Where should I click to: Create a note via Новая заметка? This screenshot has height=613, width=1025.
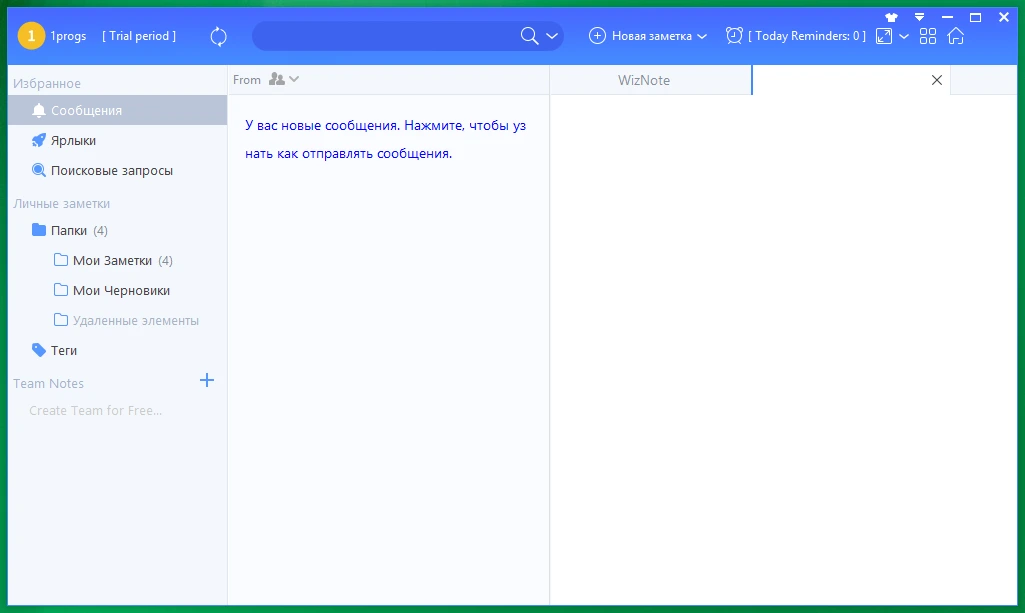tap(651, 36)
